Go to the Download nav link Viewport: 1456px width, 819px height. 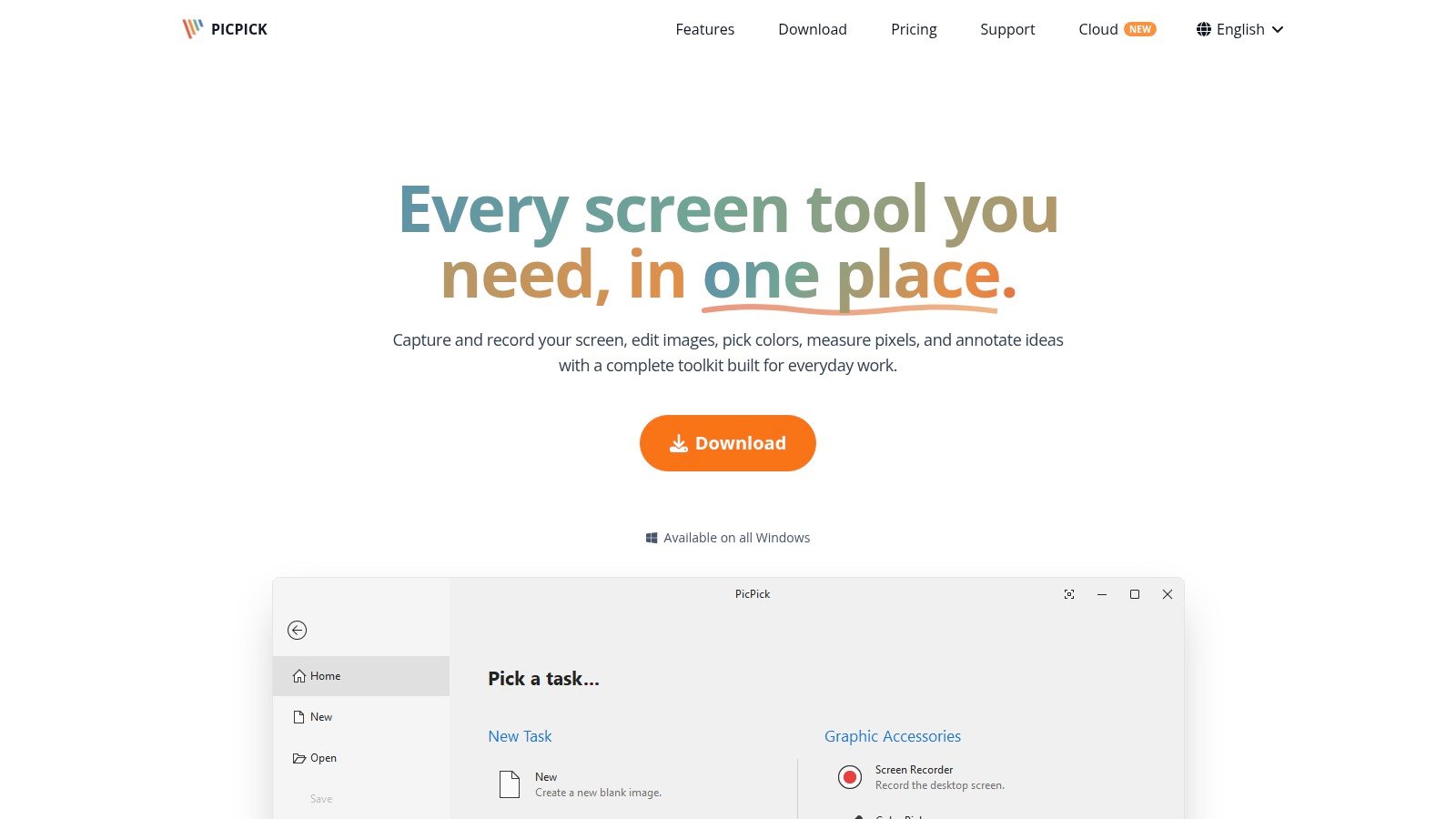tap(812, 29)
